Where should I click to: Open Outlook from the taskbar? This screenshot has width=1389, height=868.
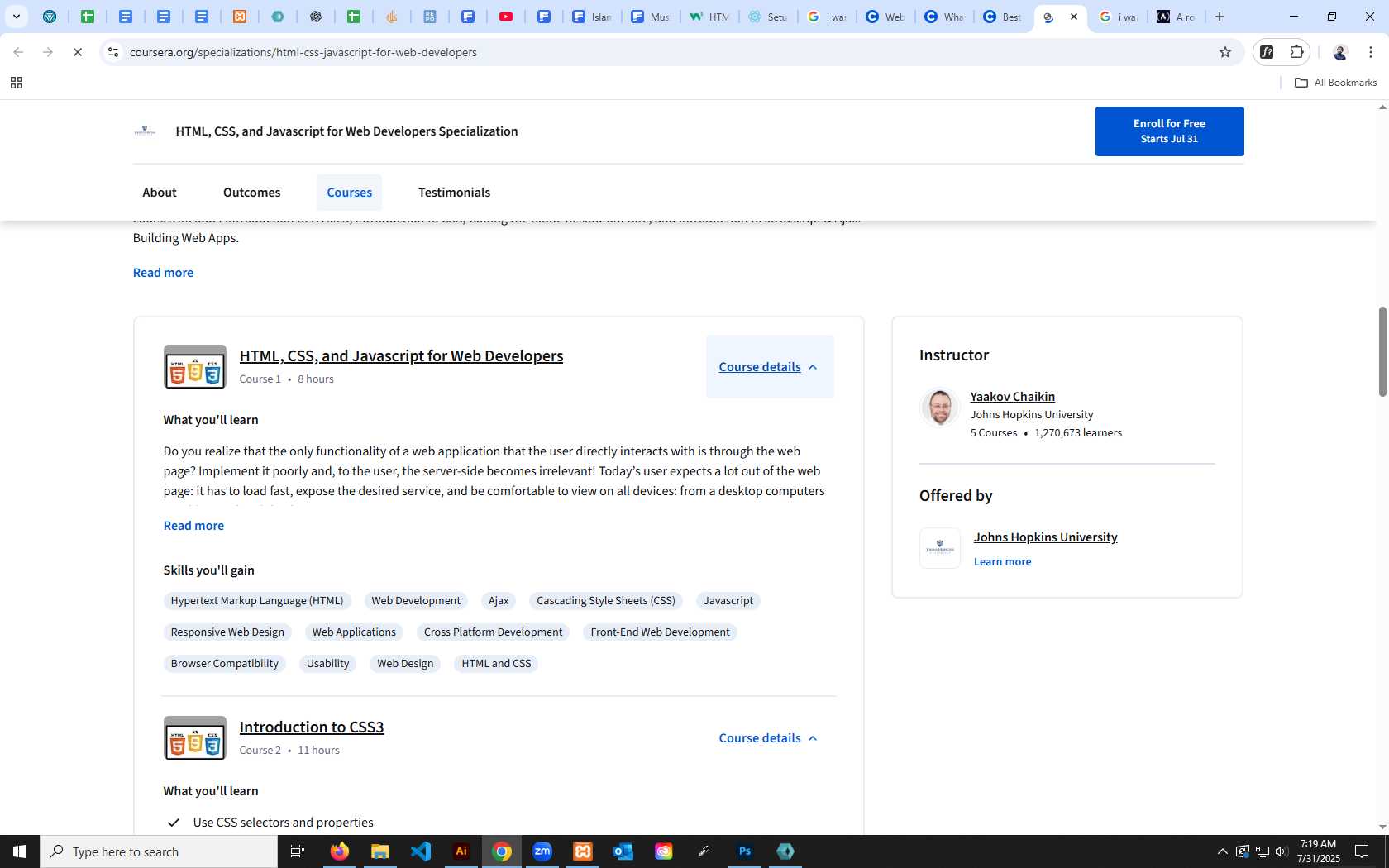623,851
